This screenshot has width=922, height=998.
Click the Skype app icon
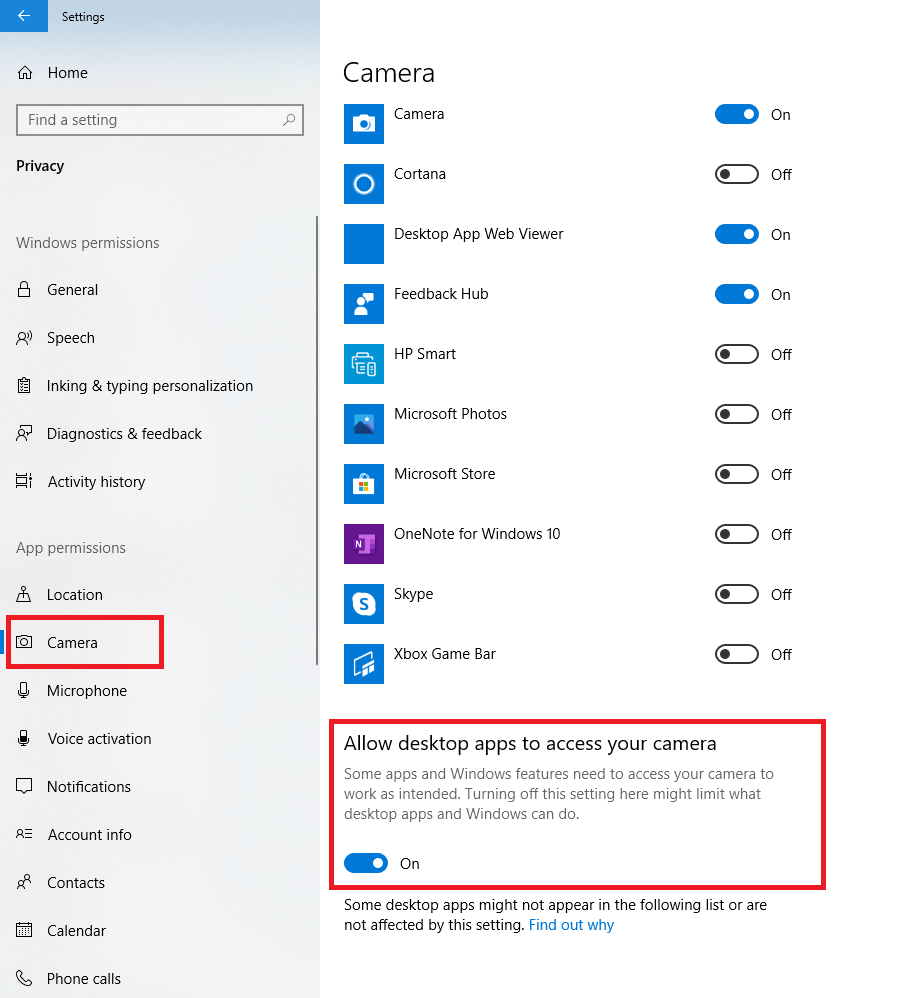[x=364, y=603]
